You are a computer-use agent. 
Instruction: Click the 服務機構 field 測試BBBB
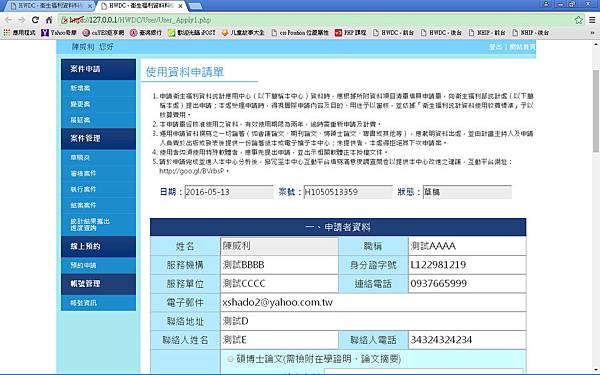click(x=279, y=265)
